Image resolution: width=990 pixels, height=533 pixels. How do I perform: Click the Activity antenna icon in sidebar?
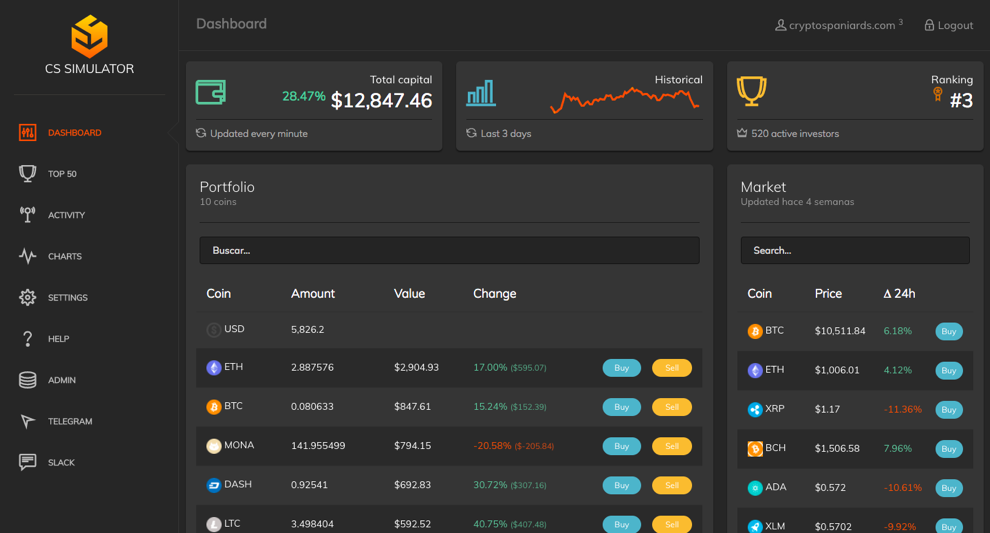(x=28, y=215)
